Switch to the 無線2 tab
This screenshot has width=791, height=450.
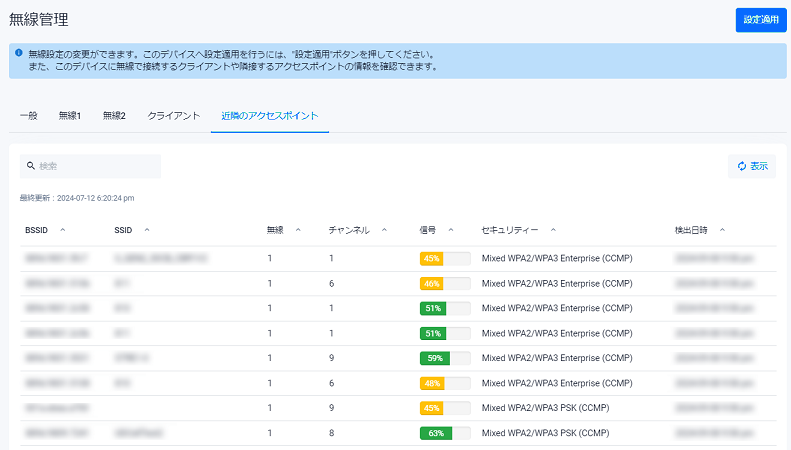pyautogui.click(x=114, y=116)
